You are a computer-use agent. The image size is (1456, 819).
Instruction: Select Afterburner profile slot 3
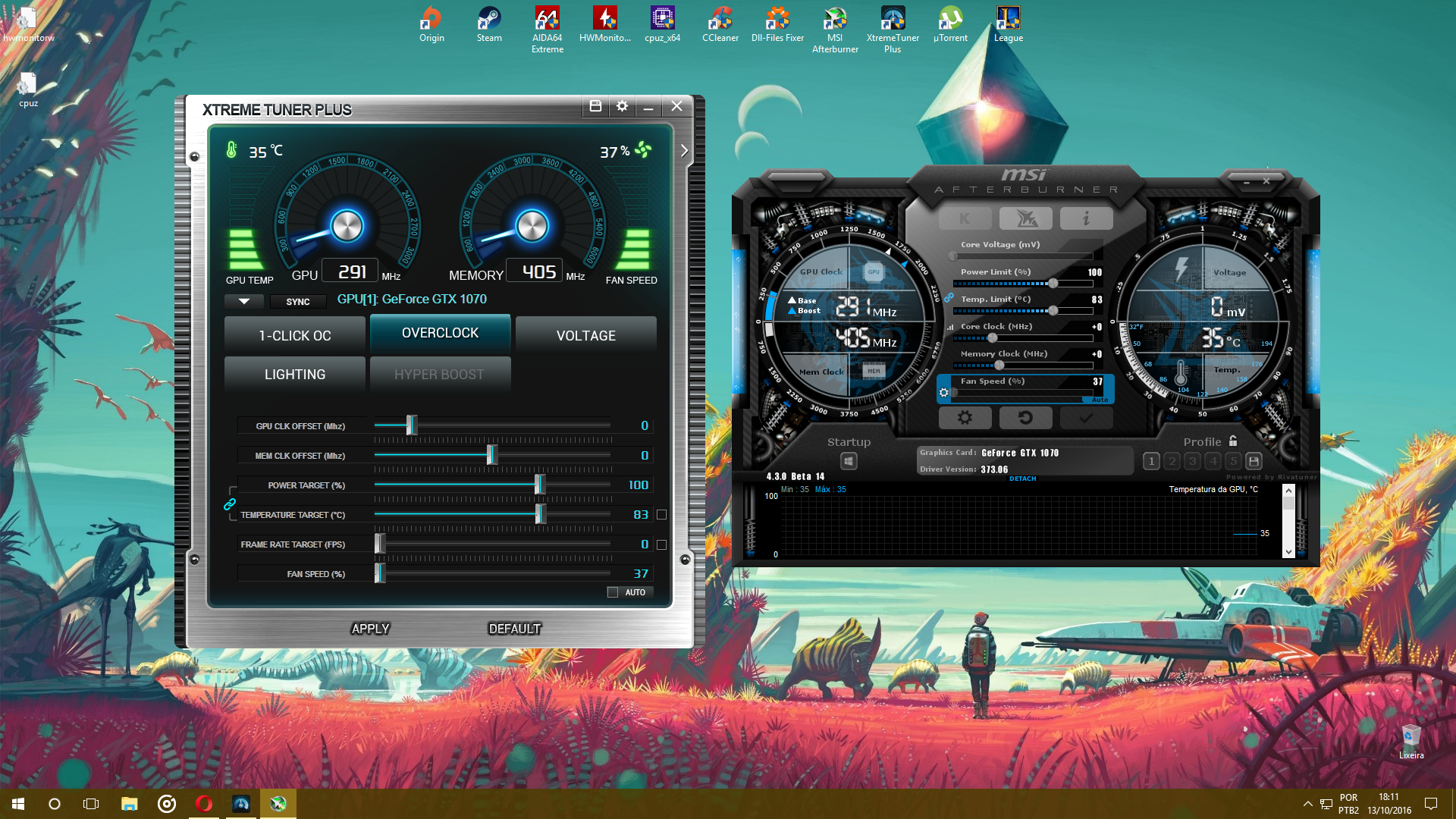1192,461
